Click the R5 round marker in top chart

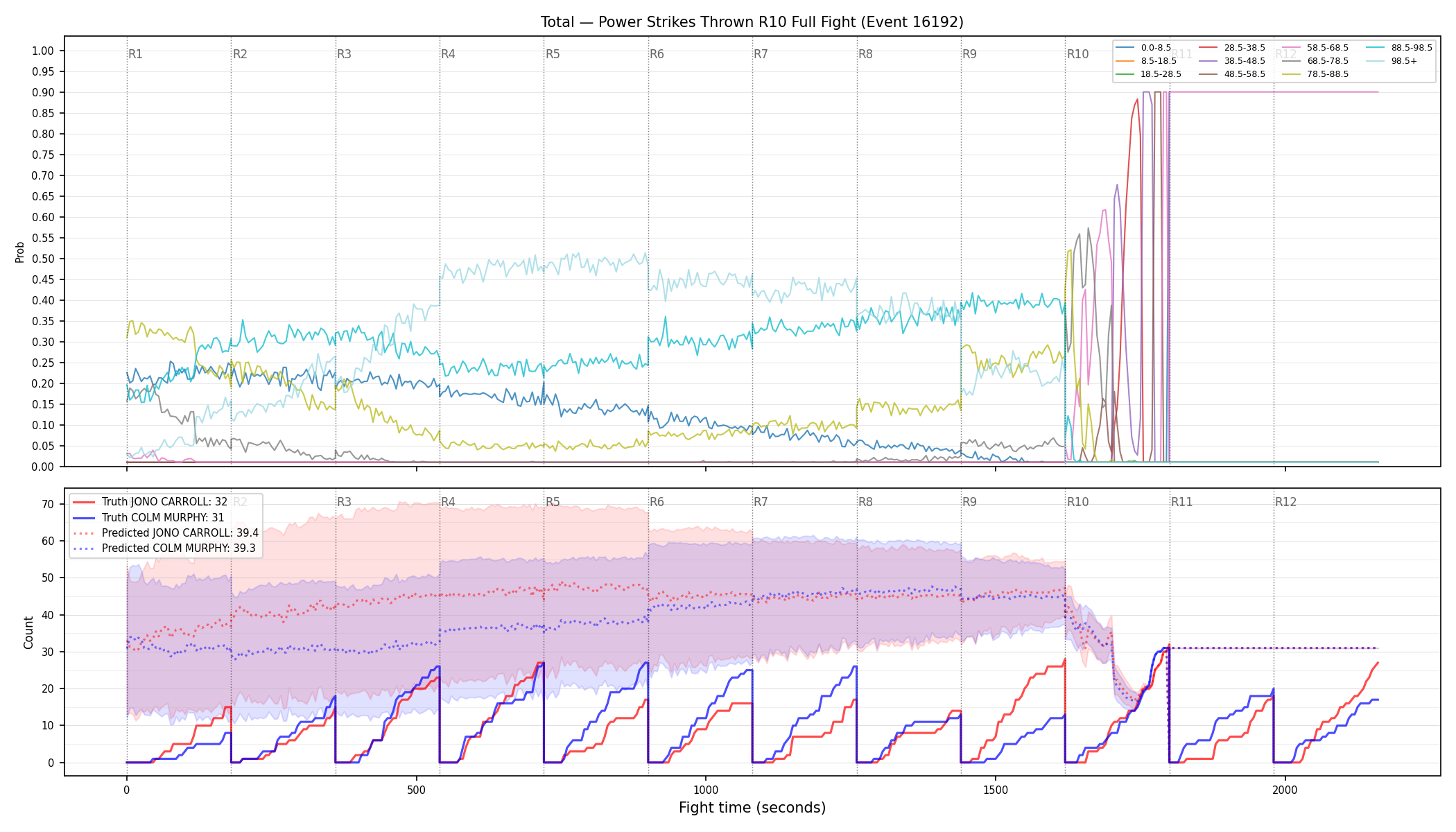pyautogui.click(x=553, y=54)
